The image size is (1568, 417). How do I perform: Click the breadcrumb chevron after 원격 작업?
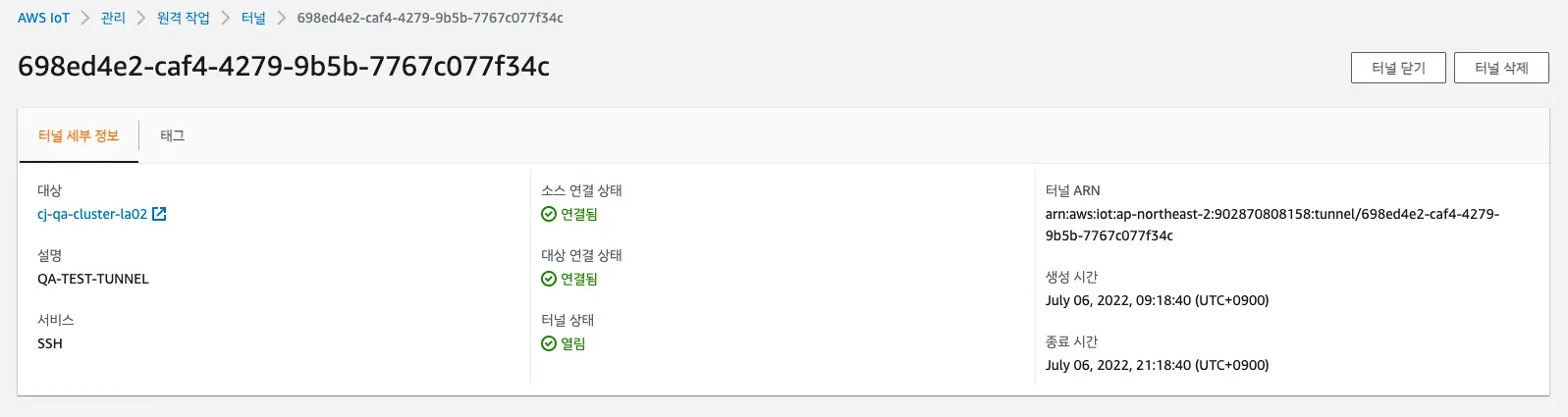[226, 18]
